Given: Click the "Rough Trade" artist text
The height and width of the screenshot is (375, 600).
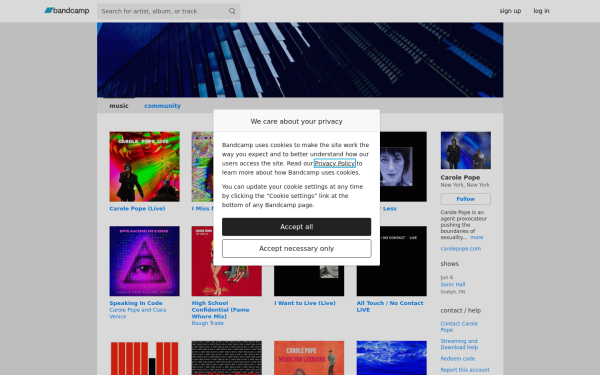Looking at the screenshot, I should pos(207,323).
